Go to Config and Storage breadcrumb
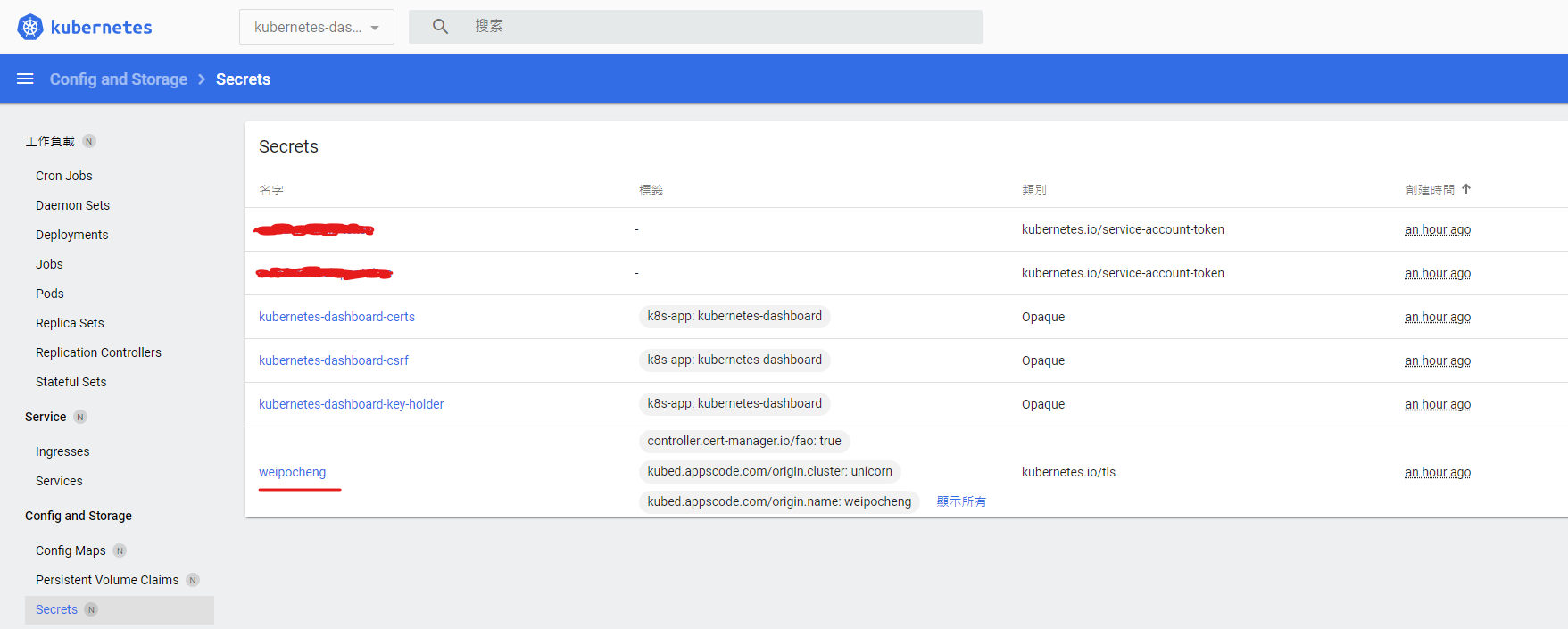 [119, 79]
